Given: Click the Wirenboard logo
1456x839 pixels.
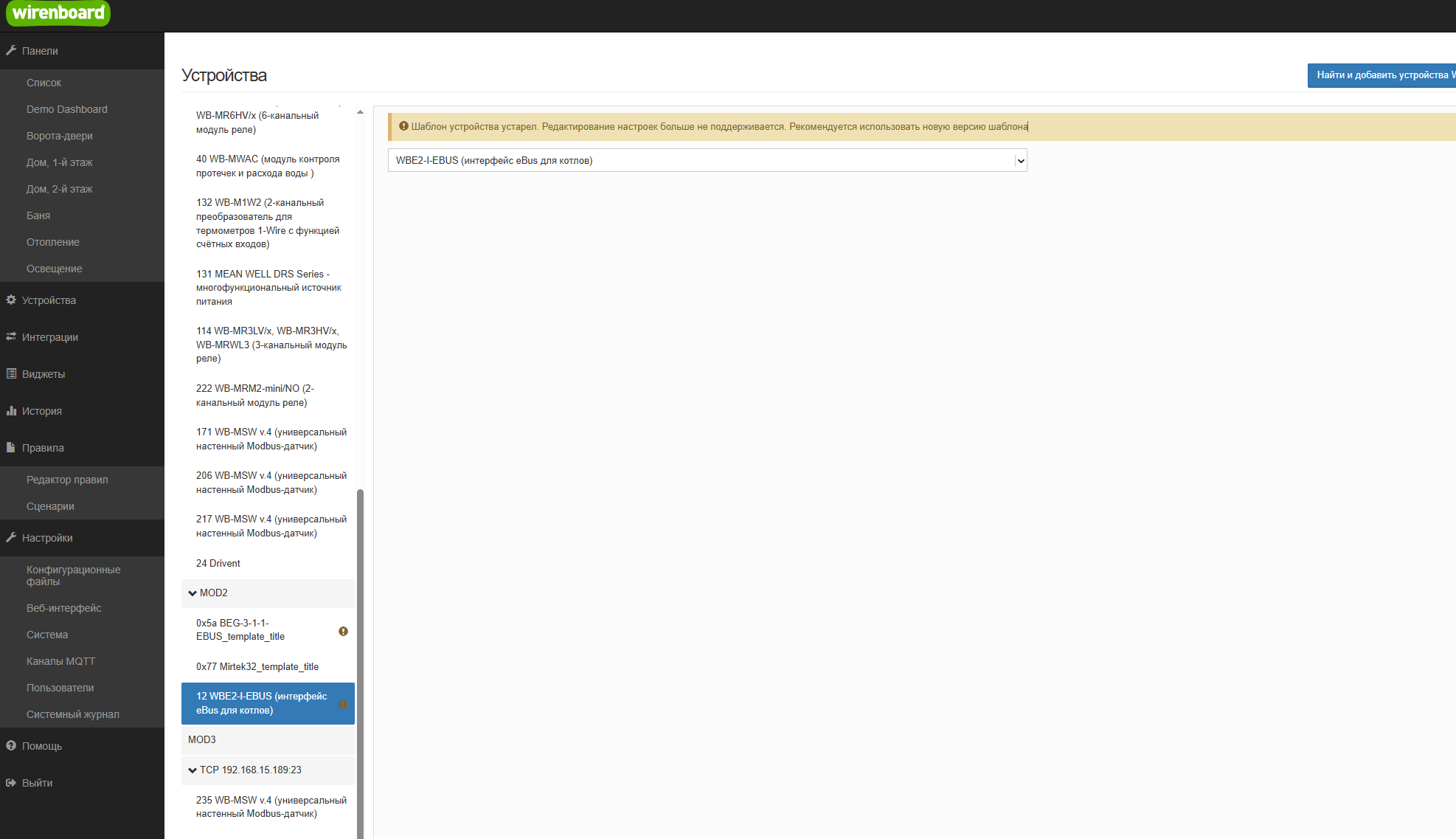Looking at the screenshot, I should pos(58,13).
